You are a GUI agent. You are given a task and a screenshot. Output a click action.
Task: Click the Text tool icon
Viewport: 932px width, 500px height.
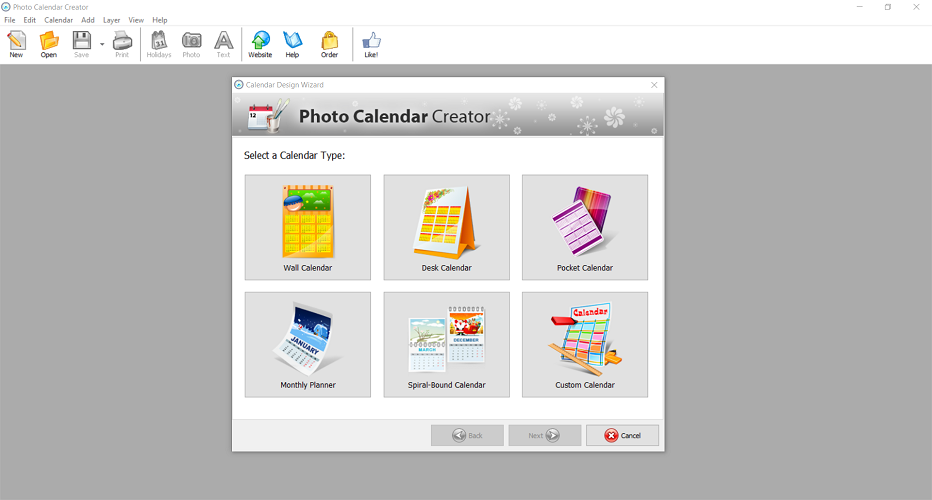pyautogui.click(x=223, y=45)
